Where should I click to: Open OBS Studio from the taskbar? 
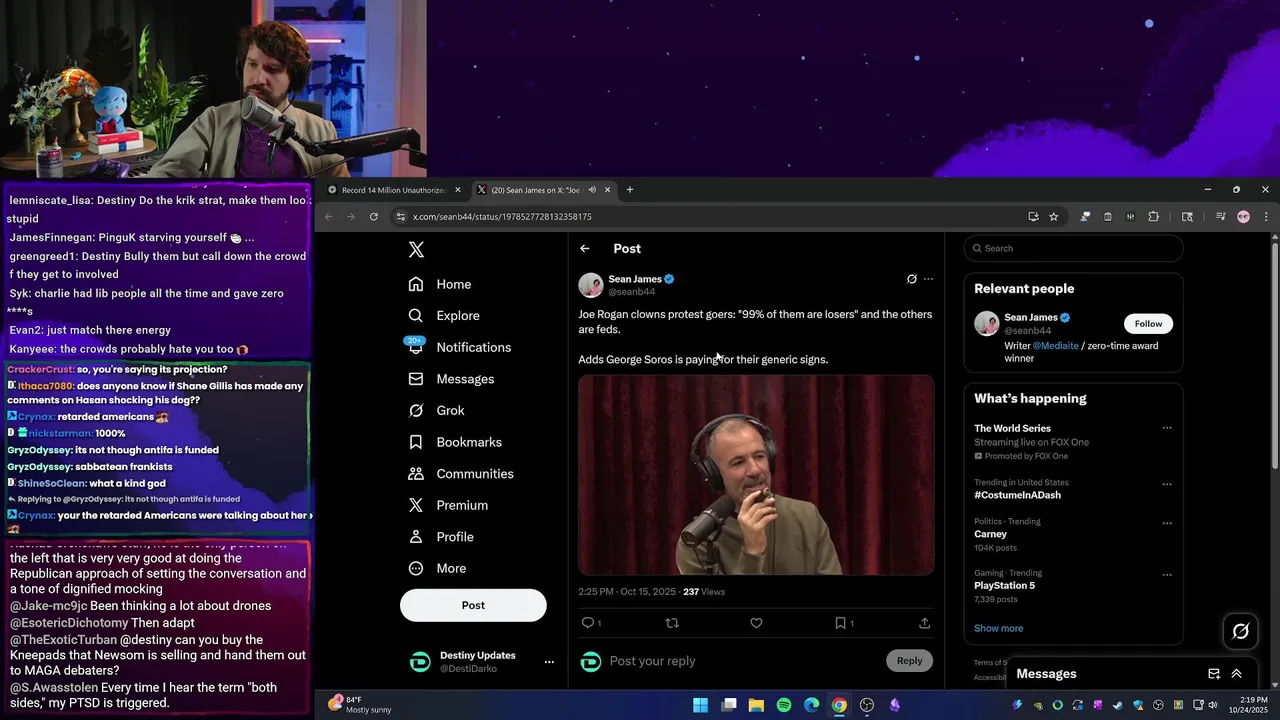coord(867,705)
